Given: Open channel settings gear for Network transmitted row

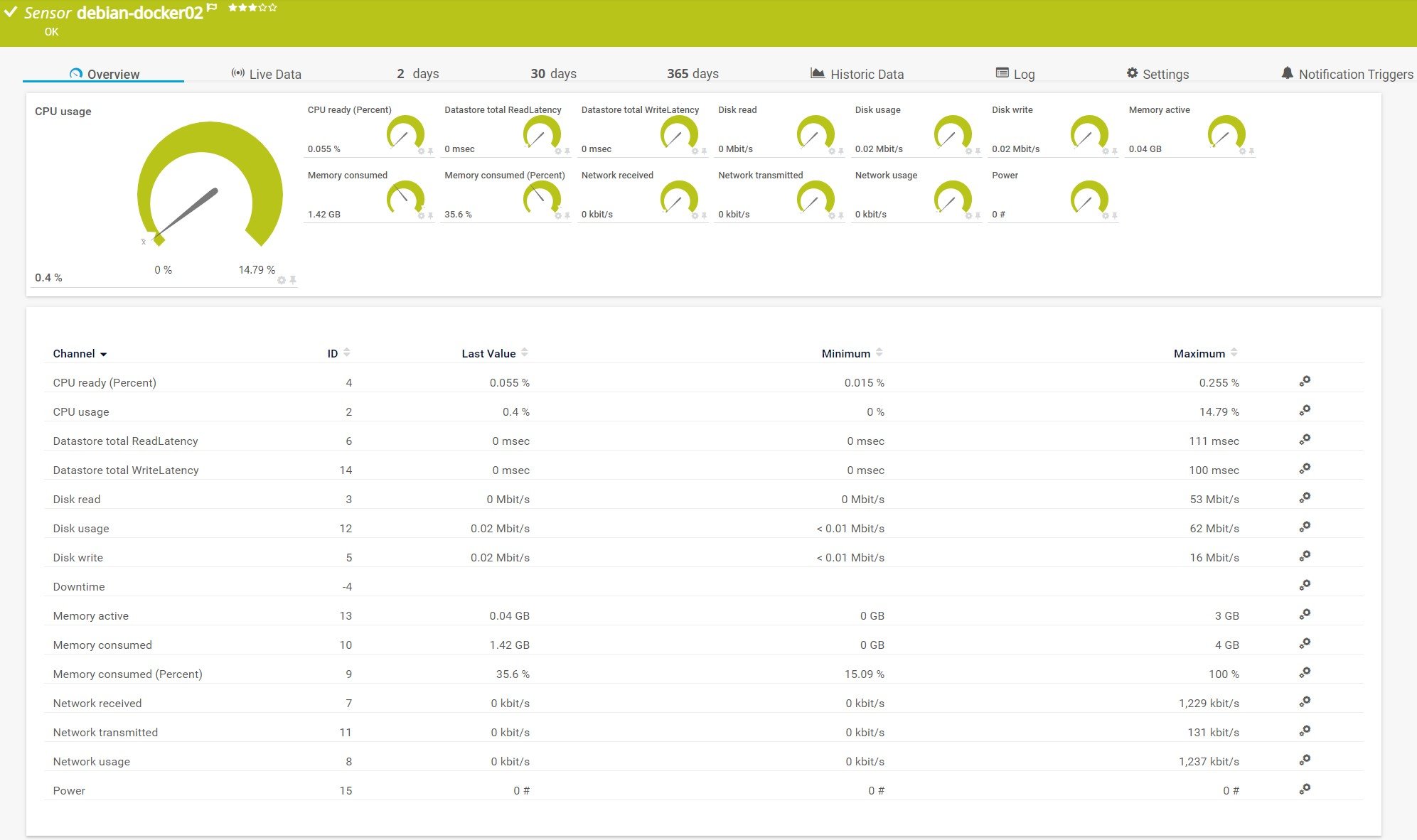Looking at the screenshot, I should coord(1305,731).
